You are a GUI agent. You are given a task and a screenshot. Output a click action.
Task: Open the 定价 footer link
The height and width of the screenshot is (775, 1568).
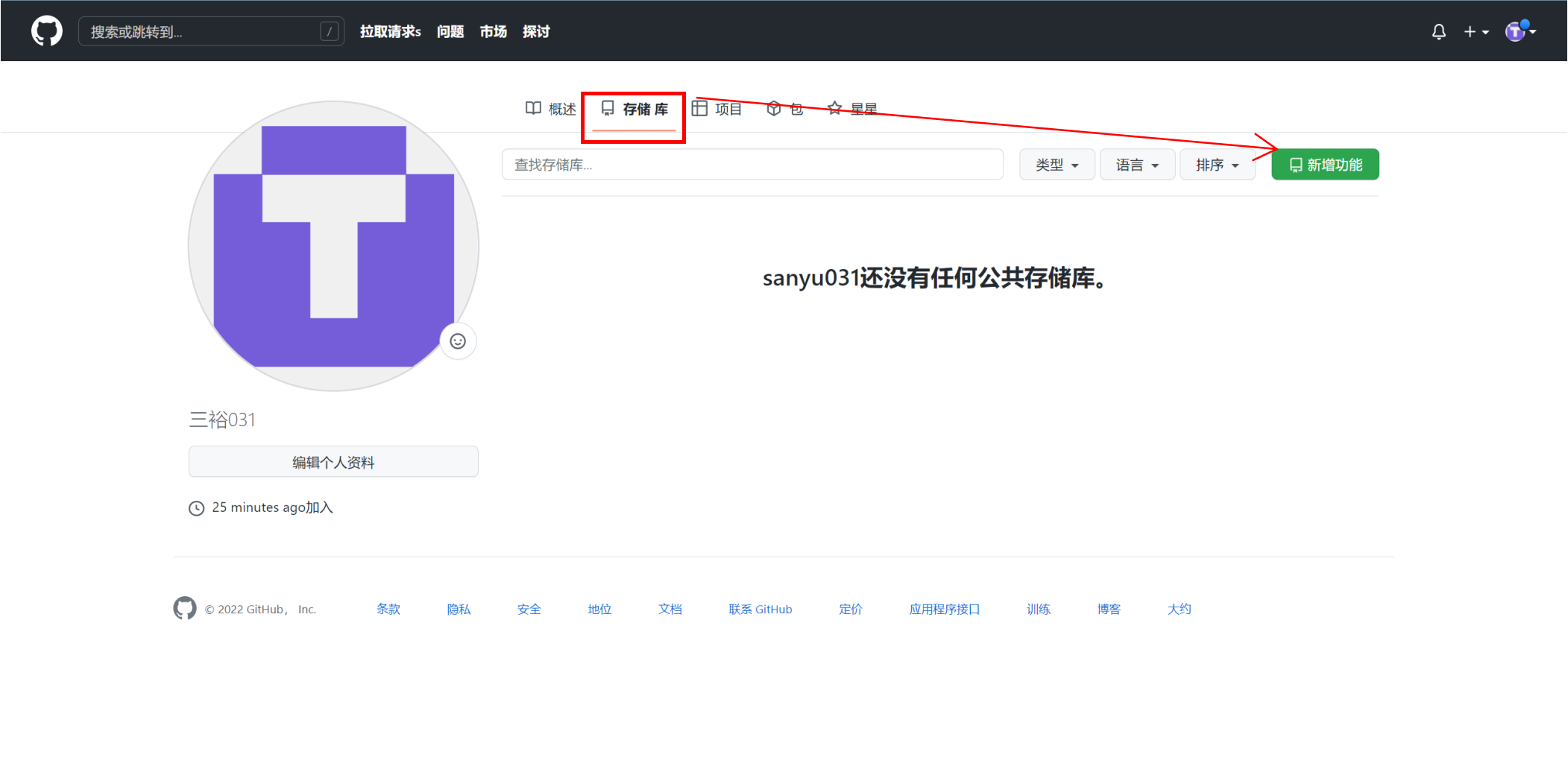pos(850,609)
